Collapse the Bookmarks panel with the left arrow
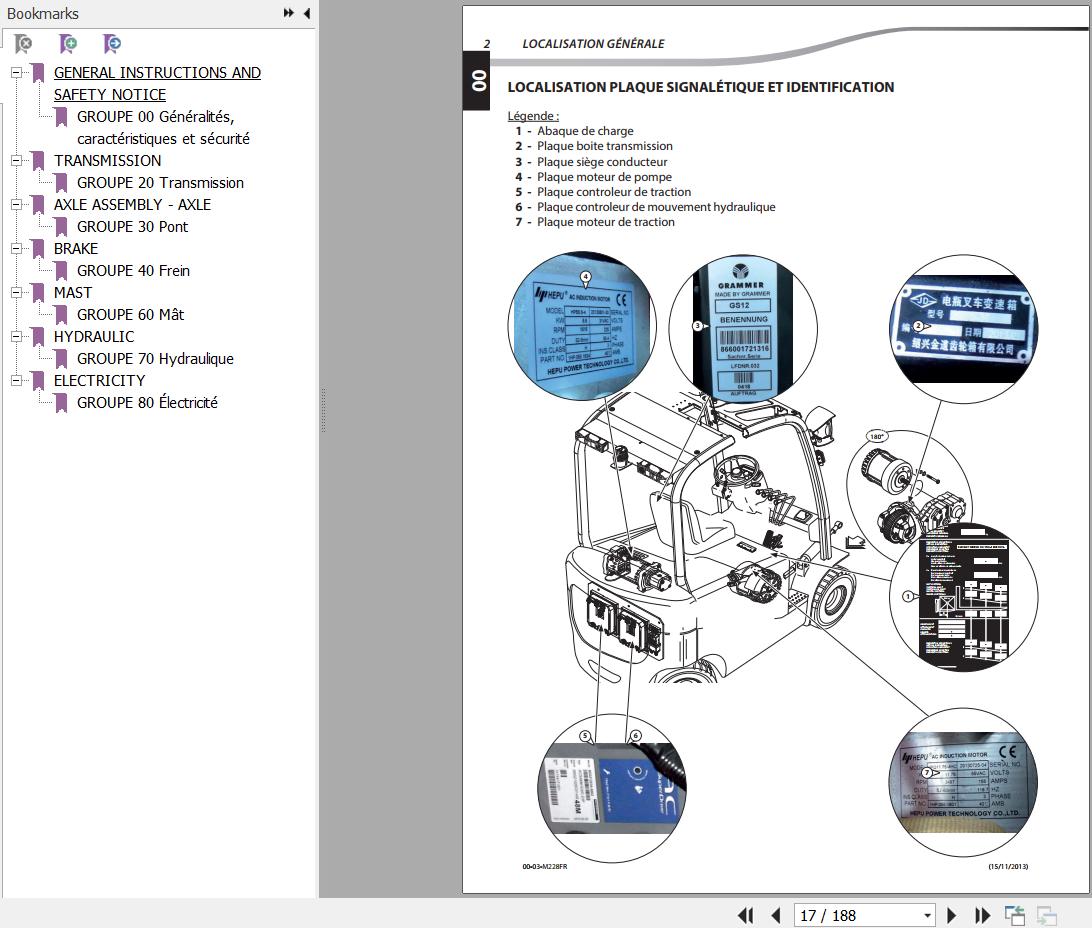Viewport: 1092px width, 928px height. click(x=306, y=13)
